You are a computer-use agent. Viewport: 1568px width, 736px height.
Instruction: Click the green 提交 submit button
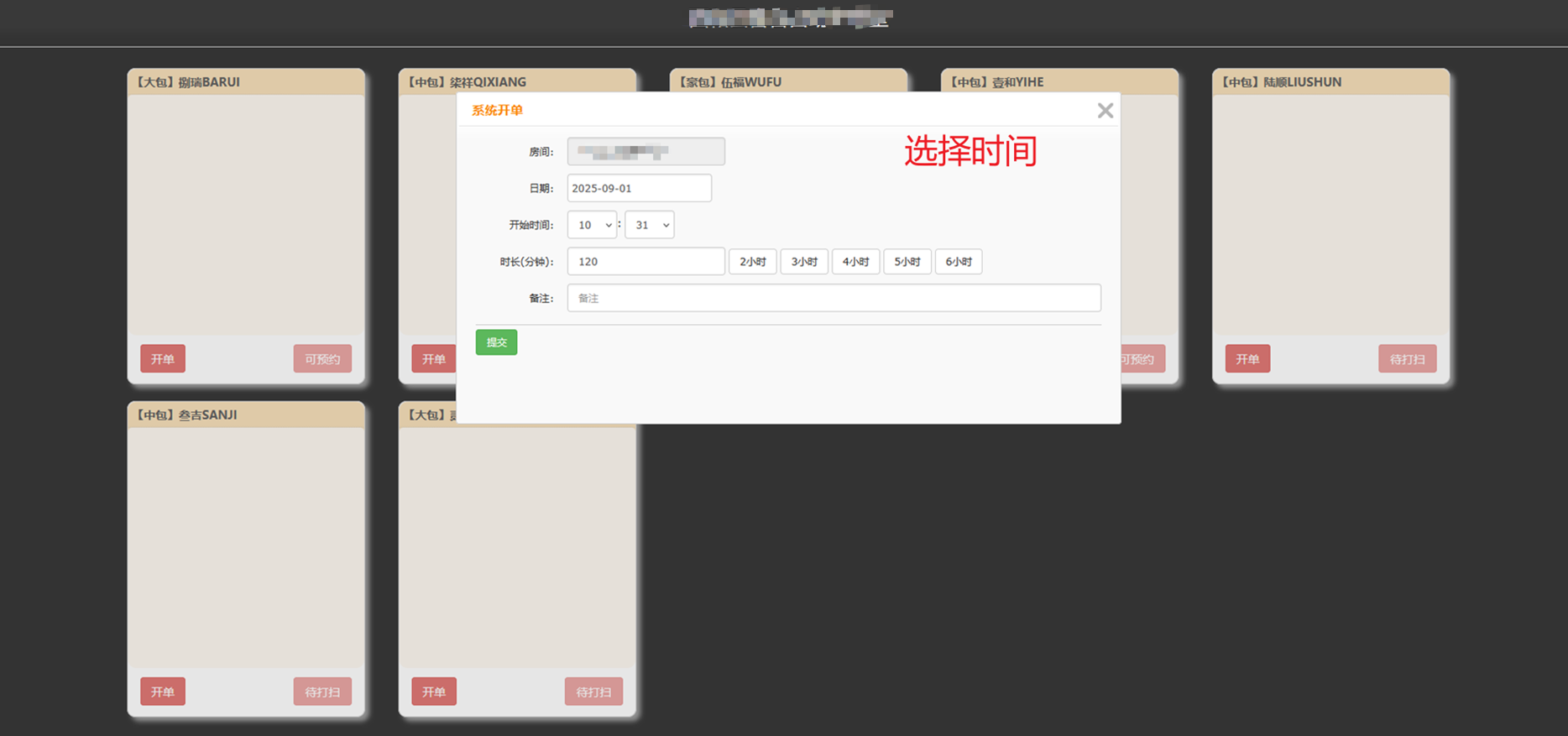point(496,342)
